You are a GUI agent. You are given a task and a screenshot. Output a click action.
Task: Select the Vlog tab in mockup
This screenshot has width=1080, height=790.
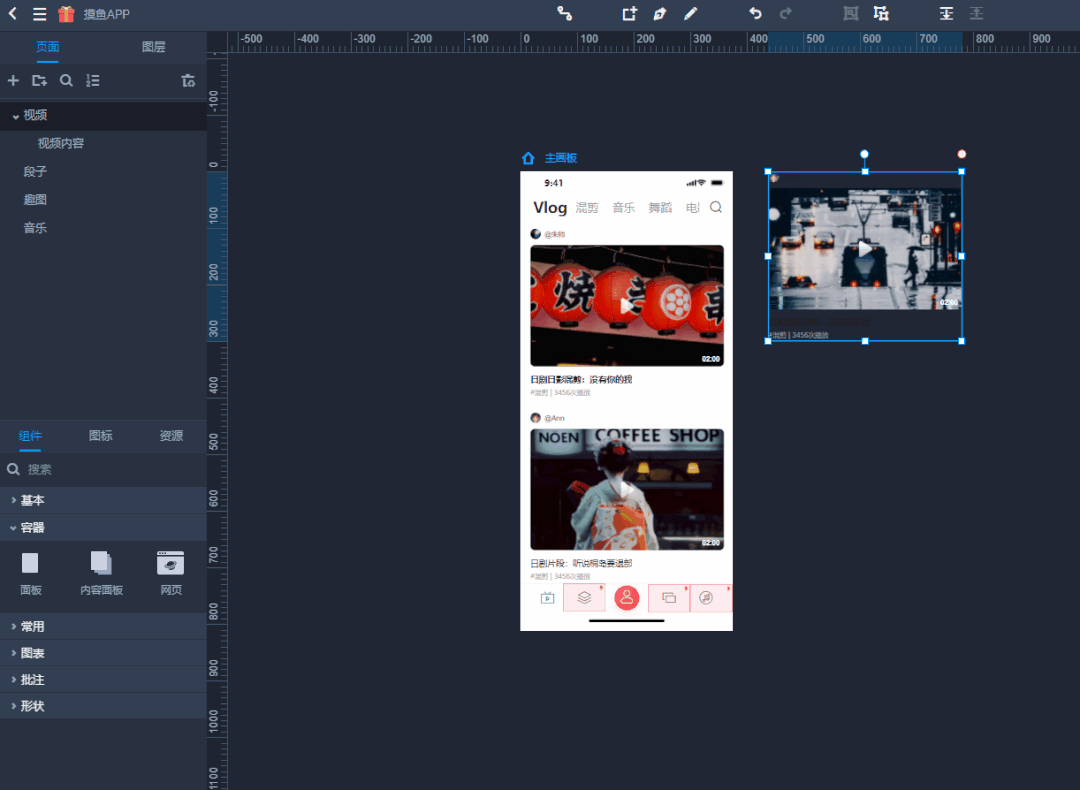pyautogui.click(x=550, y=207)
